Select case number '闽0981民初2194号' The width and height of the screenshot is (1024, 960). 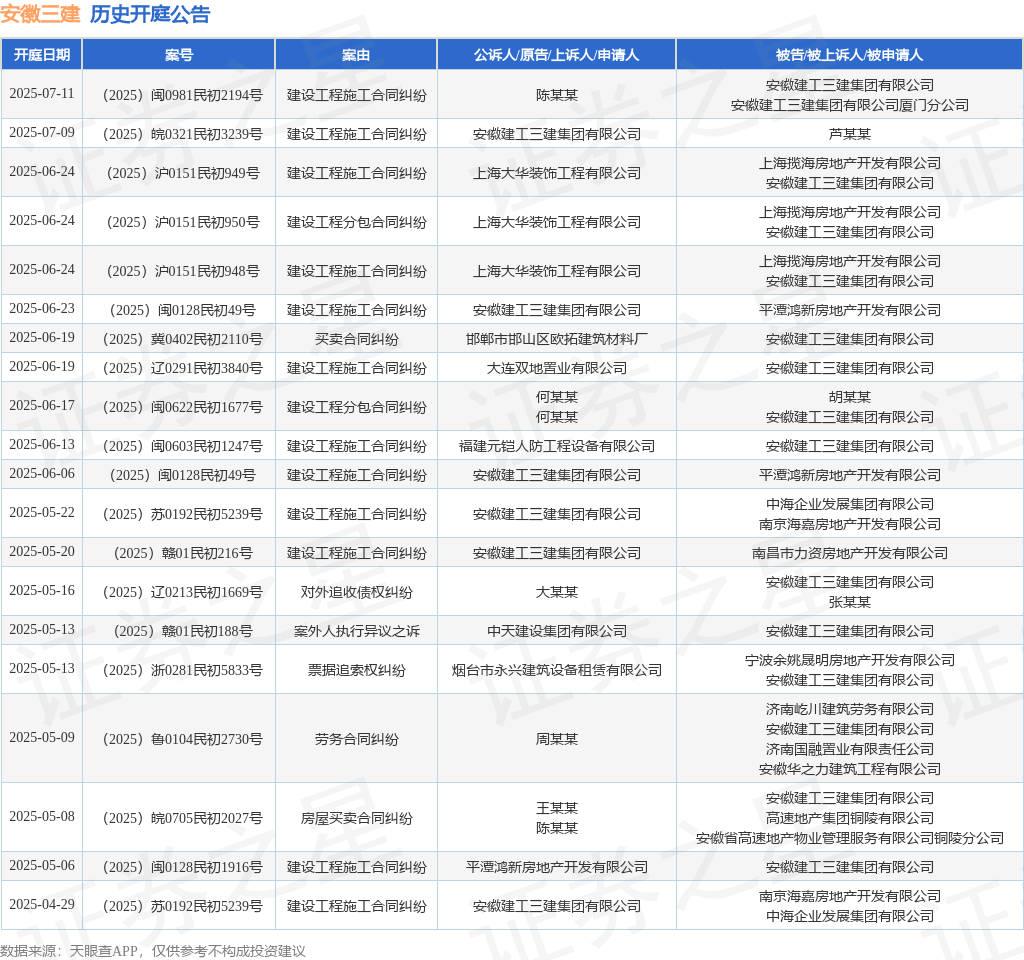pyautogui.click(x=206, y=95)
